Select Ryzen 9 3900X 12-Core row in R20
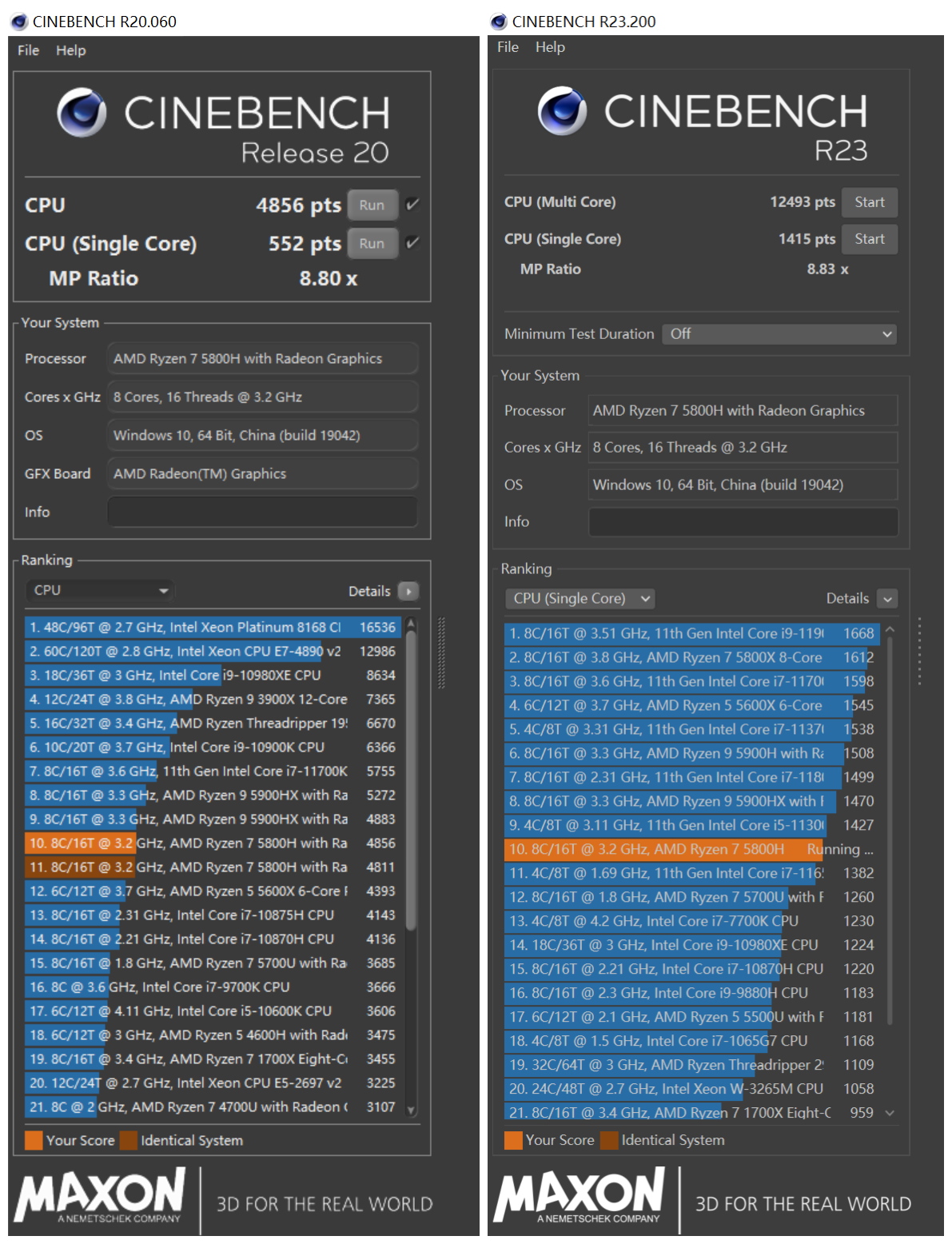This screenshot has height=1244, width=952. click(213, 700)
